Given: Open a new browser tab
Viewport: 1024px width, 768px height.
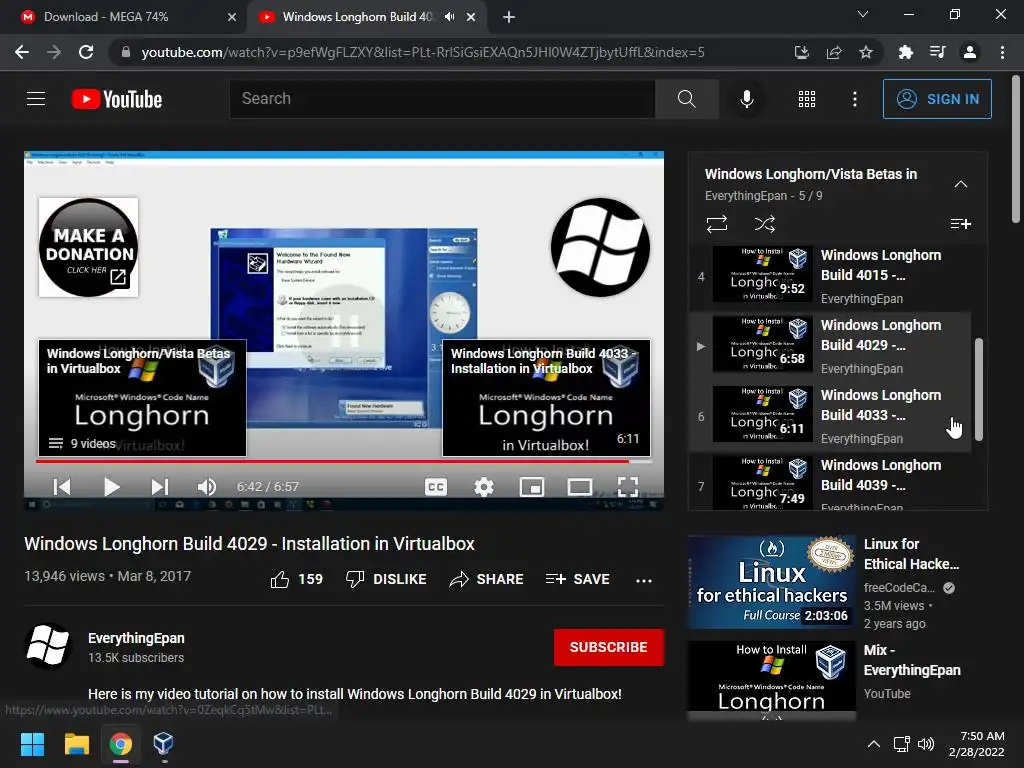Looking at the screenshot, I should click(509, 17).
